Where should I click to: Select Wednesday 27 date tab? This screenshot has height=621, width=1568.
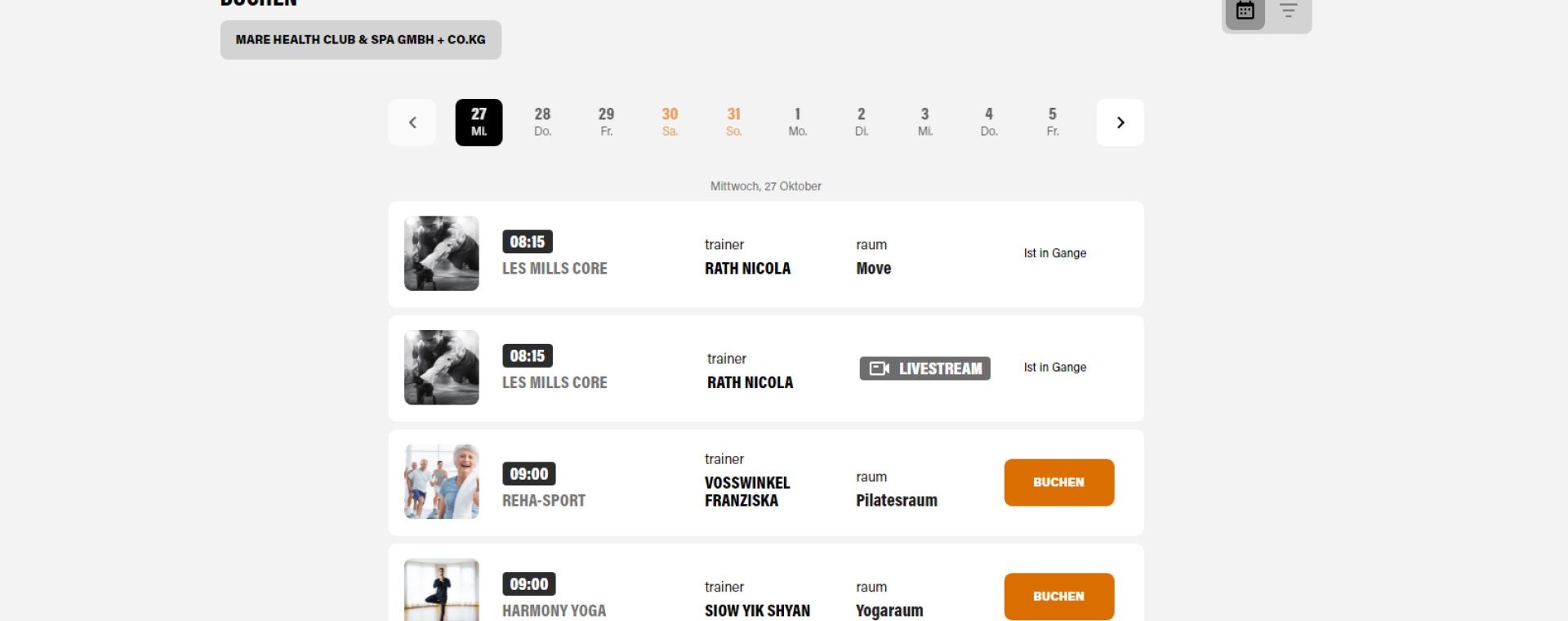tap(479, 123)
